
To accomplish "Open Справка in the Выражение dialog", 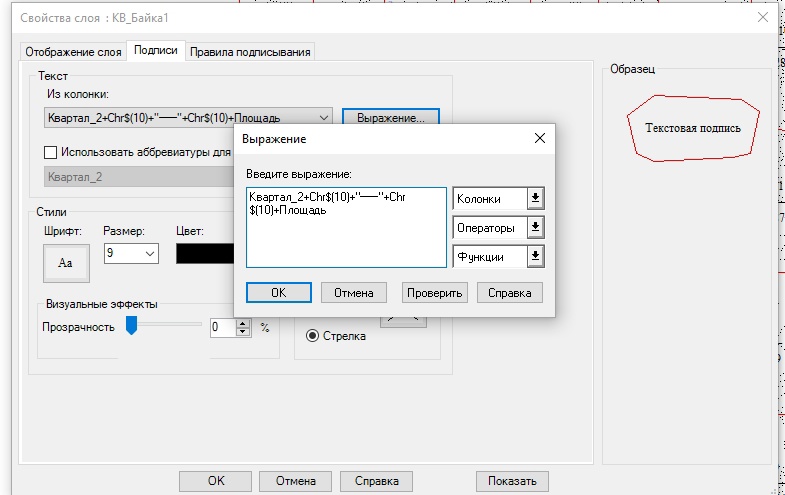I will (x=510, y=293).
